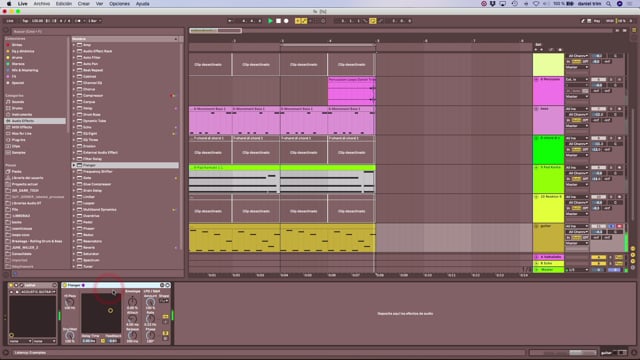Viewport: 640px width, 360px height.
Task: Open the ACOUSTIC GUITAR preset dropdown
Action: pyautogui.click(x=38, y=292)
